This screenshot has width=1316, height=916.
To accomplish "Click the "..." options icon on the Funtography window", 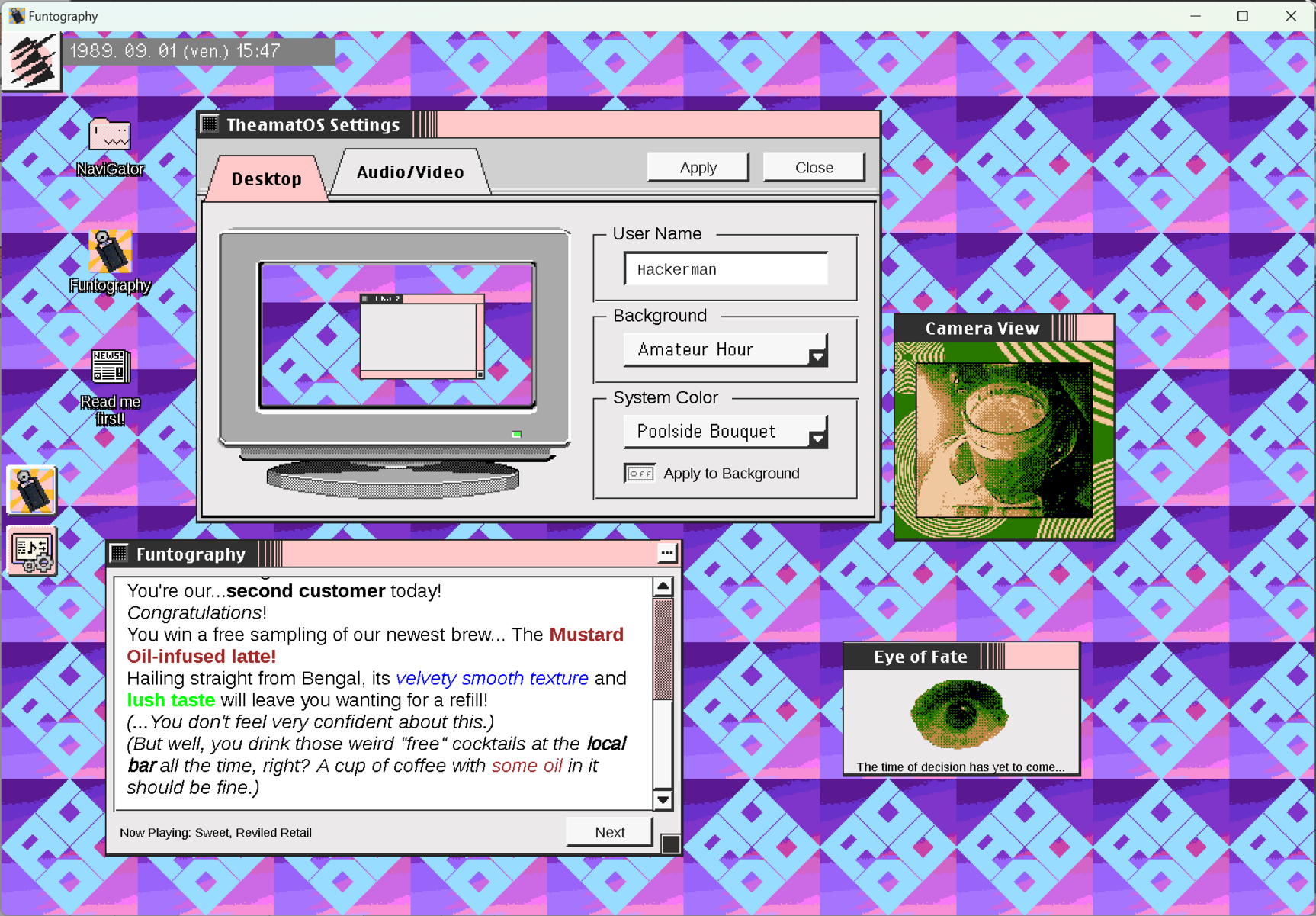I will point(667,552).
